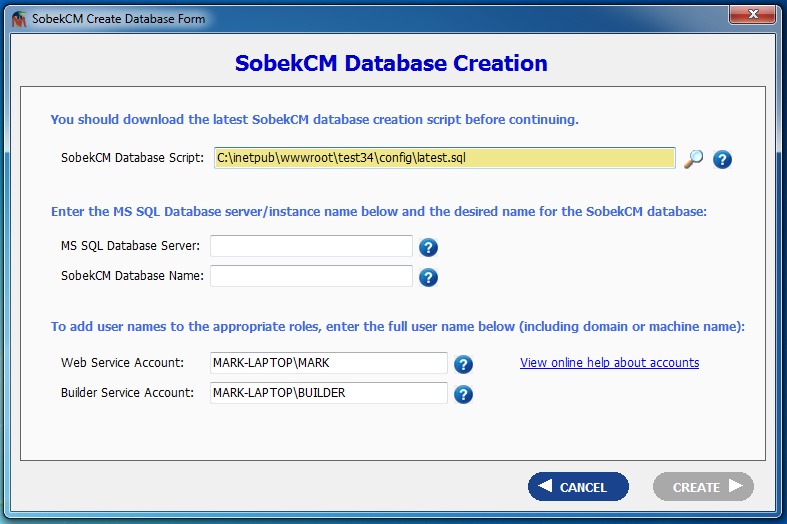Focus the MS SQL Database Server field

(311, 246)
